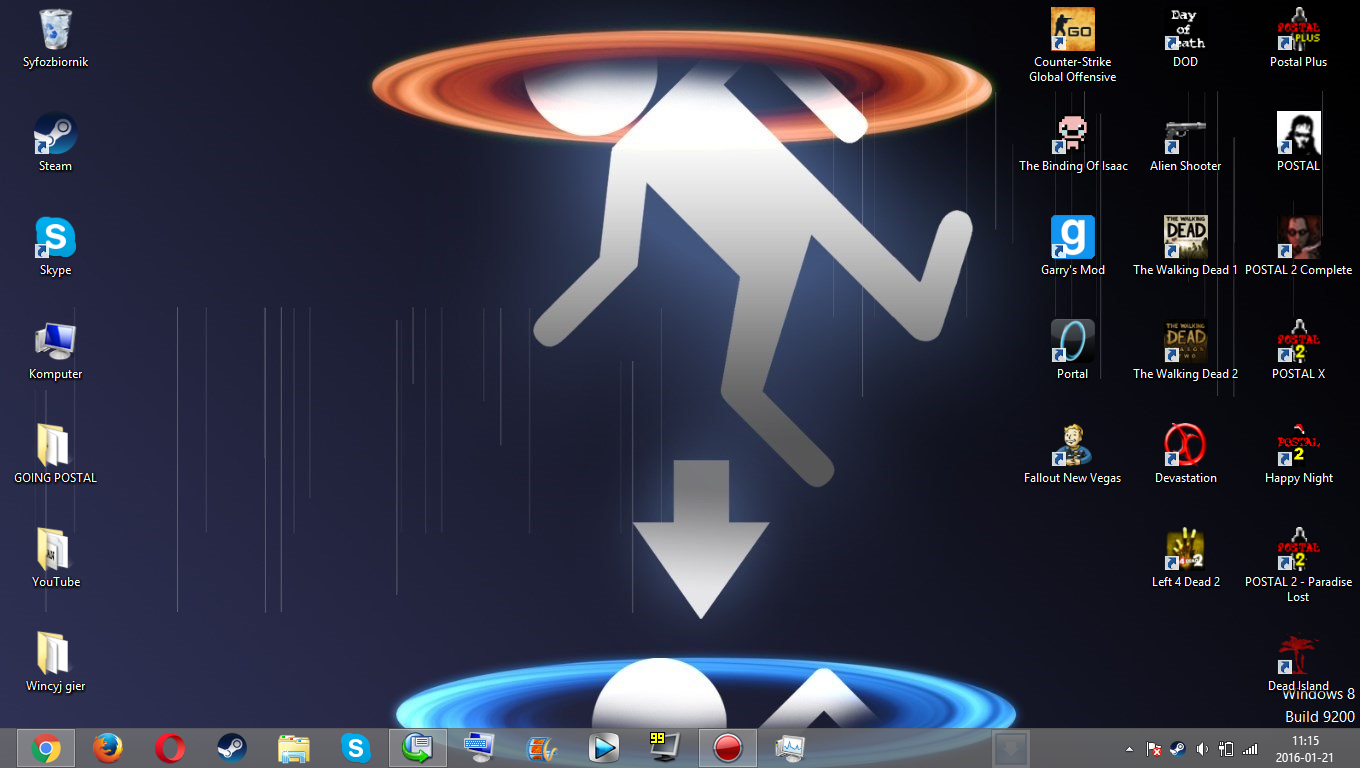Viewport: 1360px width, 768px height.
Task: Show hidden system tray icons
Action: coord(1130,749)
